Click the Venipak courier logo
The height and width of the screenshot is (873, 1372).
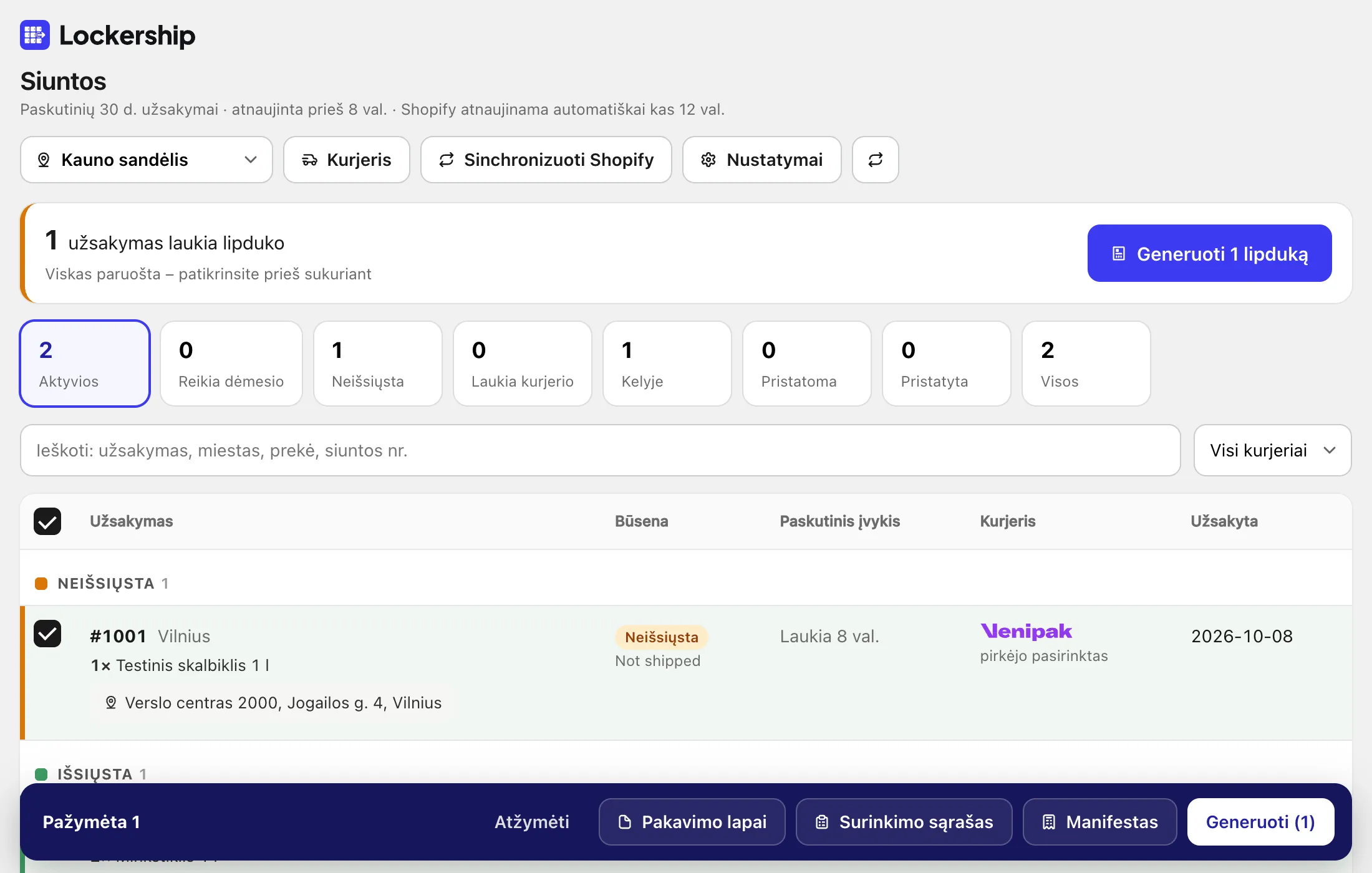(x=1027, y=632)
